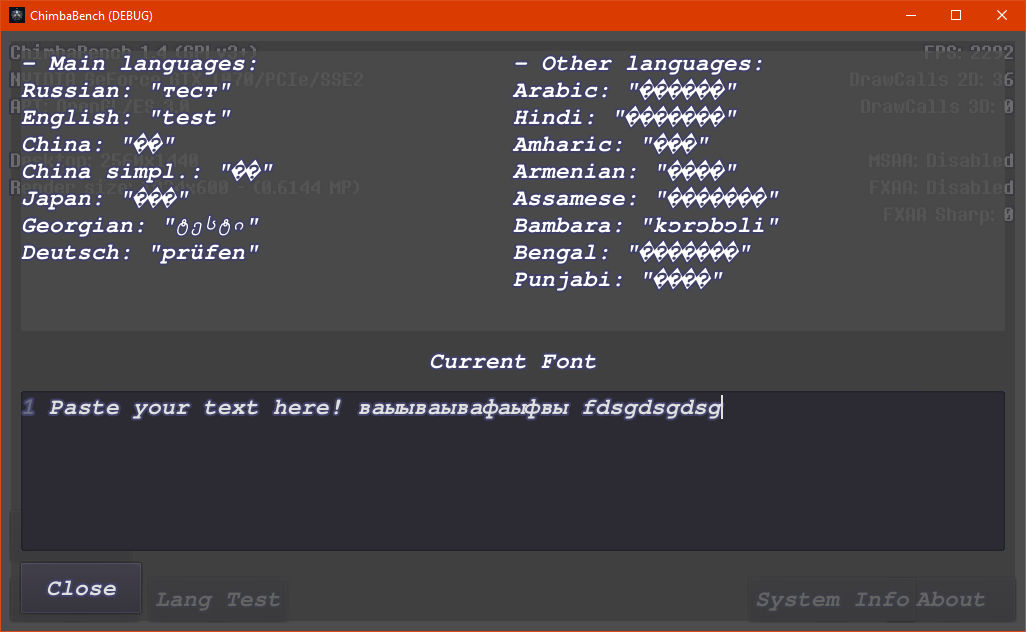Viewport: 1026px width, 632px height.
Task: Open the System Info button
Action: (x=831, y=600)
